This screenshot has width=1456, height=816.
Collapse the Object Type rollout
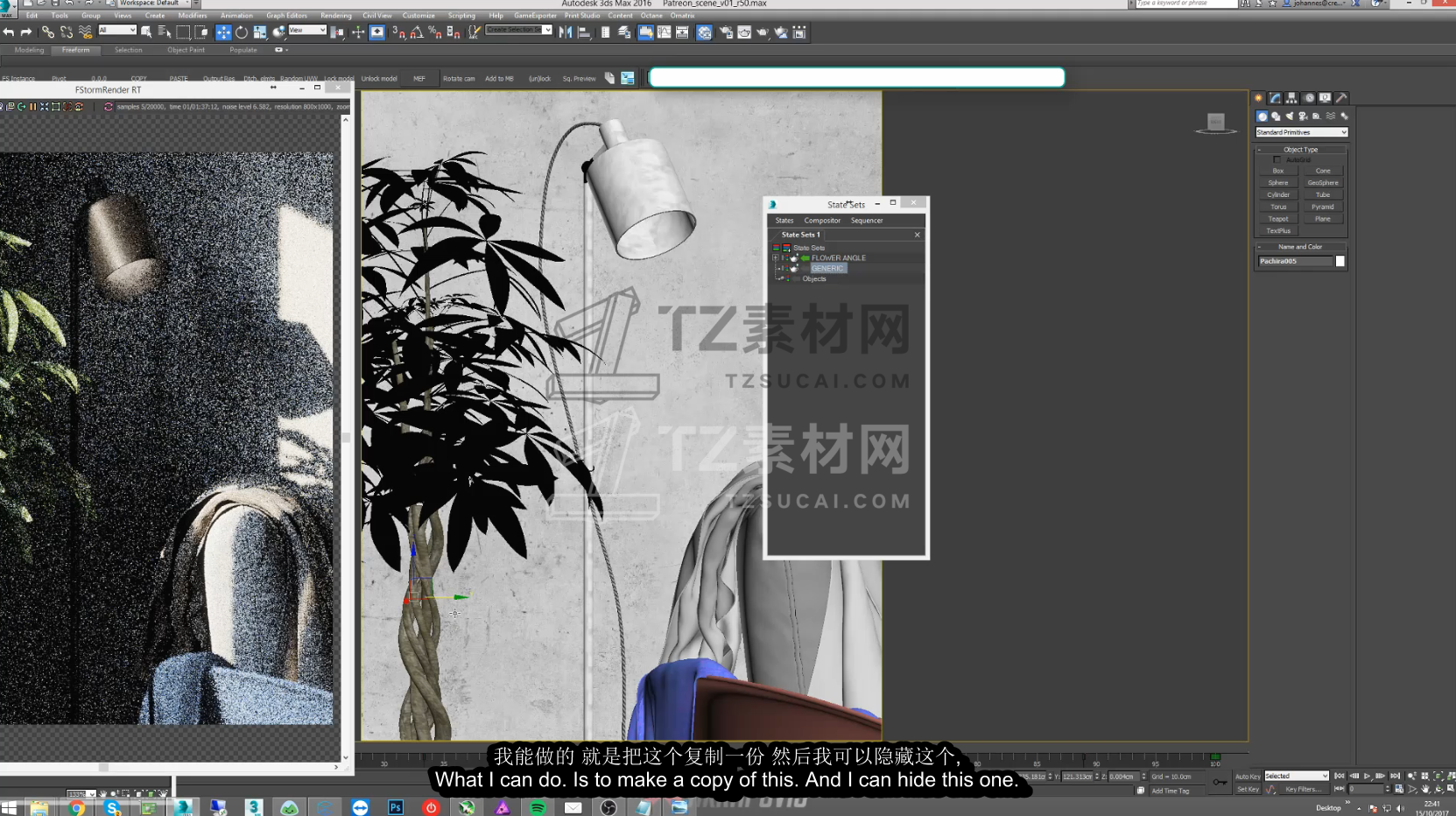click(1300, 150)
